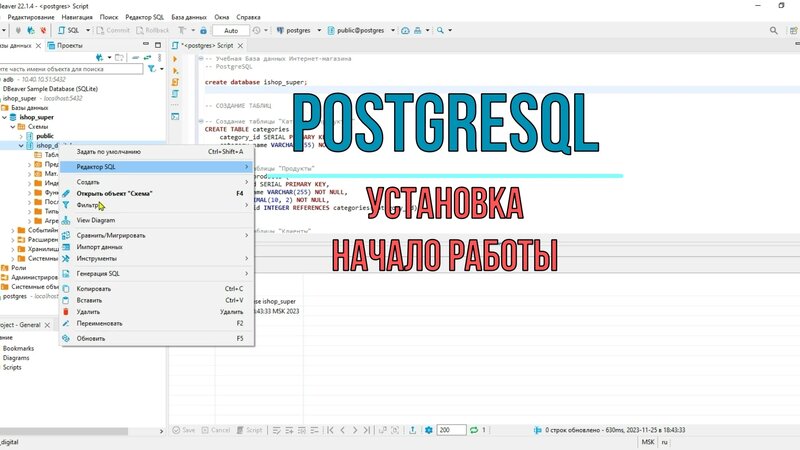Choose Переименовать in context menu
This screenshot has height=450, width=800.
[157, 323]
